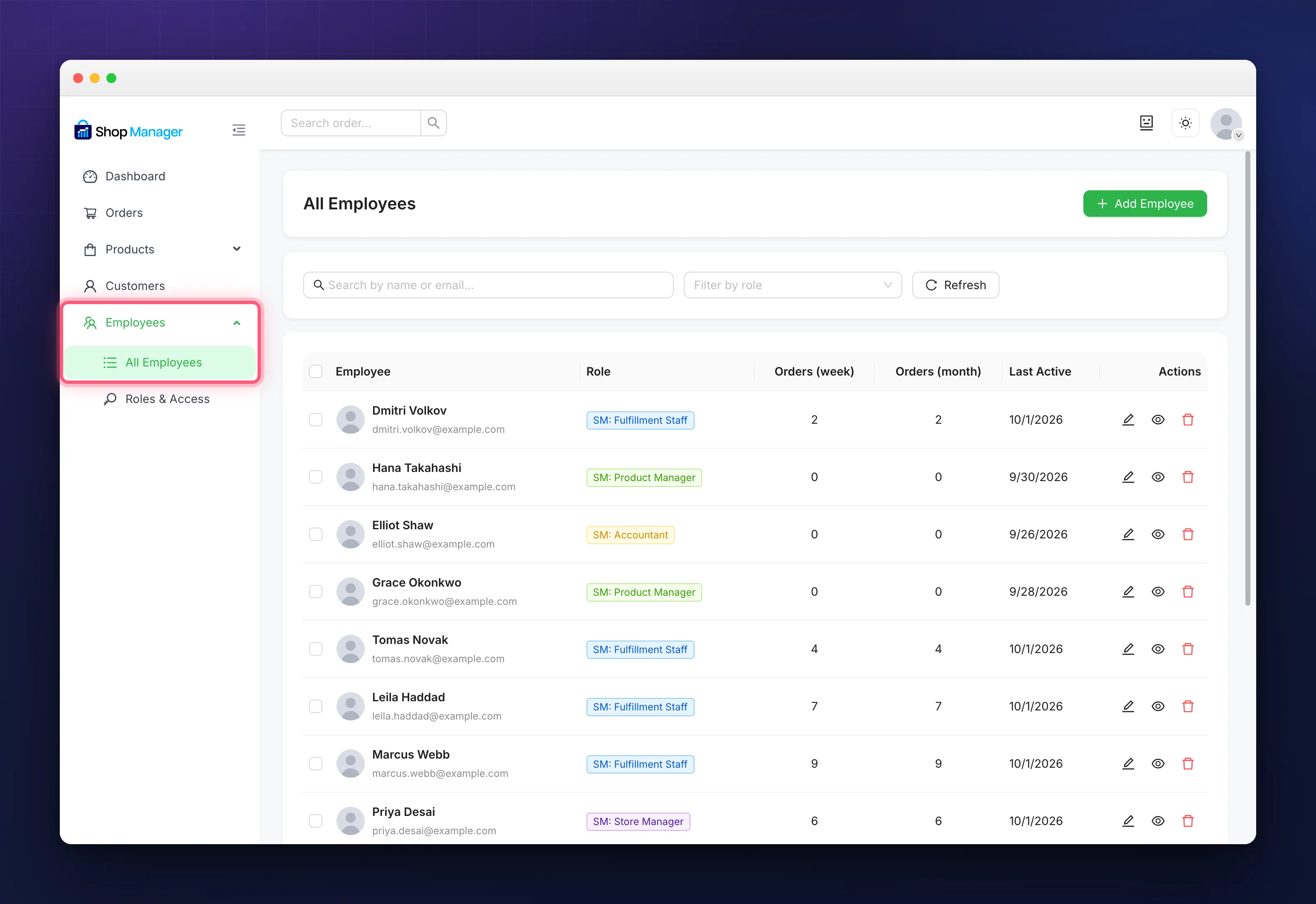The image size is (1316, 904).
Task: Expand the Products submenu chevron
Action: coord(237,249)
